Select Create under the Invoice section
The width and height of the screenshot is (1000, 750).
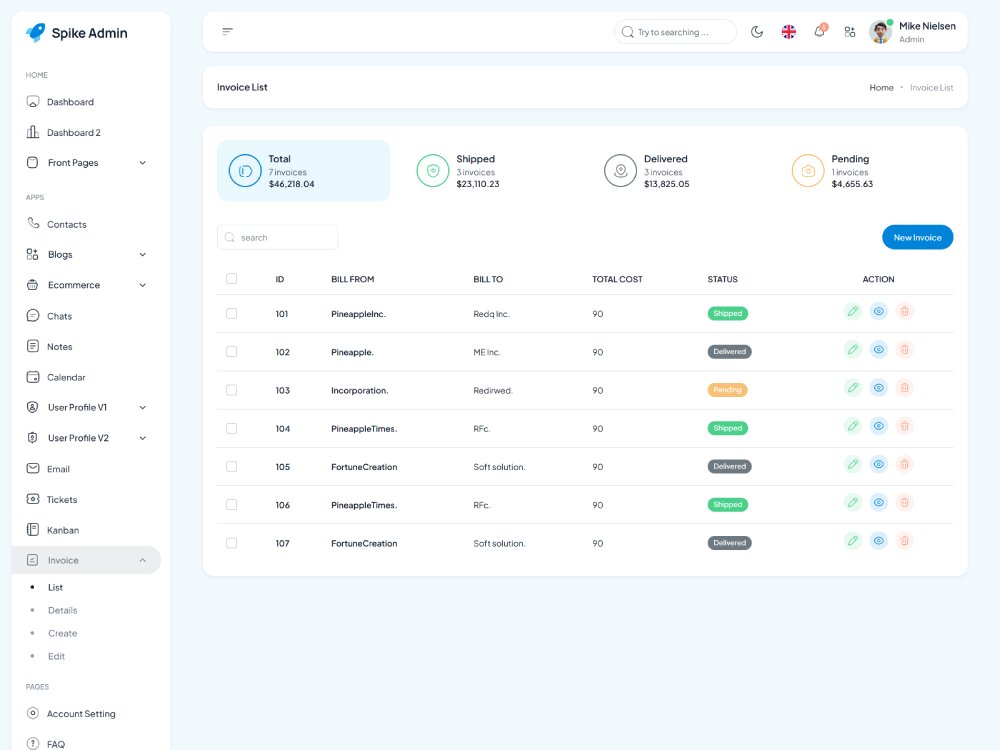pos(63,633)
